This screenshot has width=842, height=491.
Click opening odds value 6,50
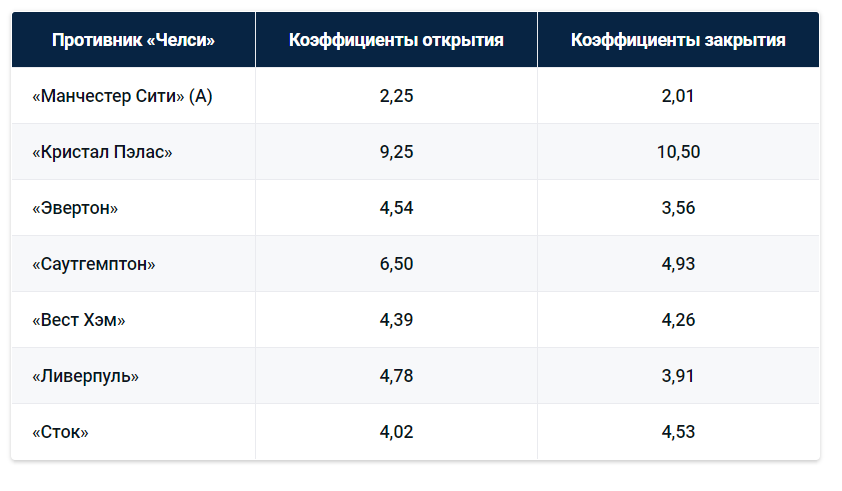coord(396,264)
